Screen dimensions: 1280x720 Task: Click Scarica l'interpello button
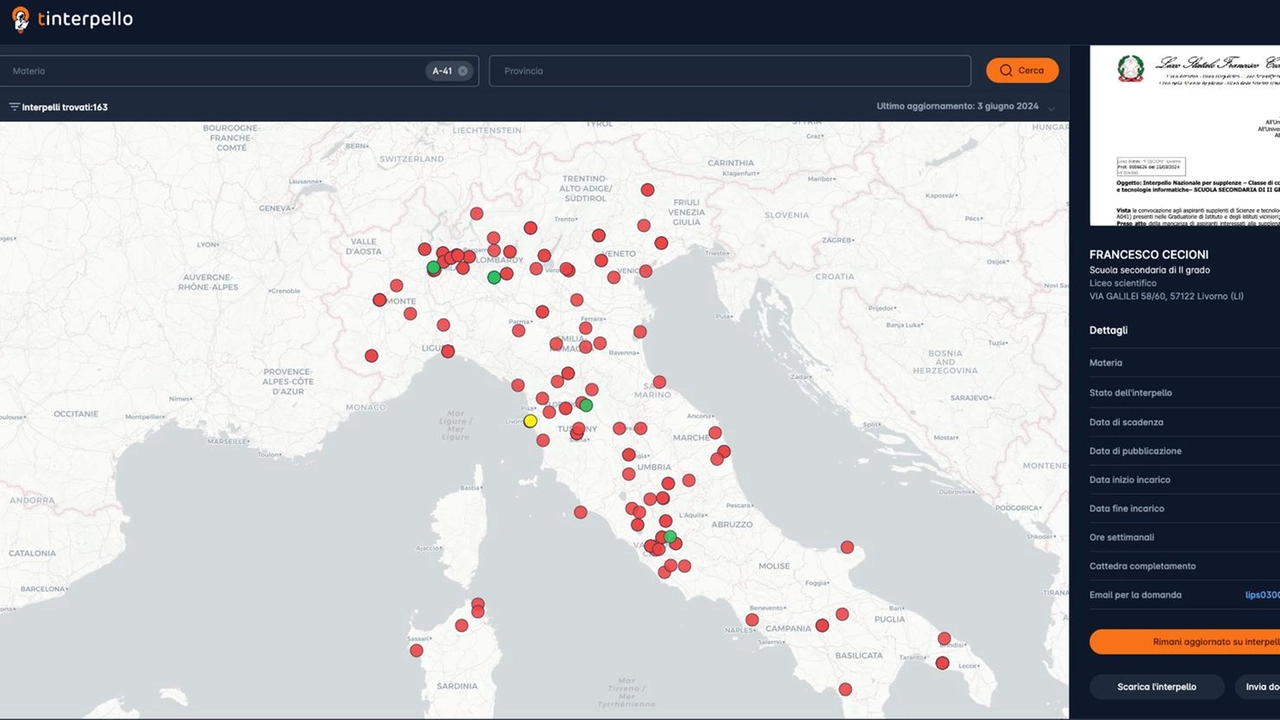(1156, 687)
